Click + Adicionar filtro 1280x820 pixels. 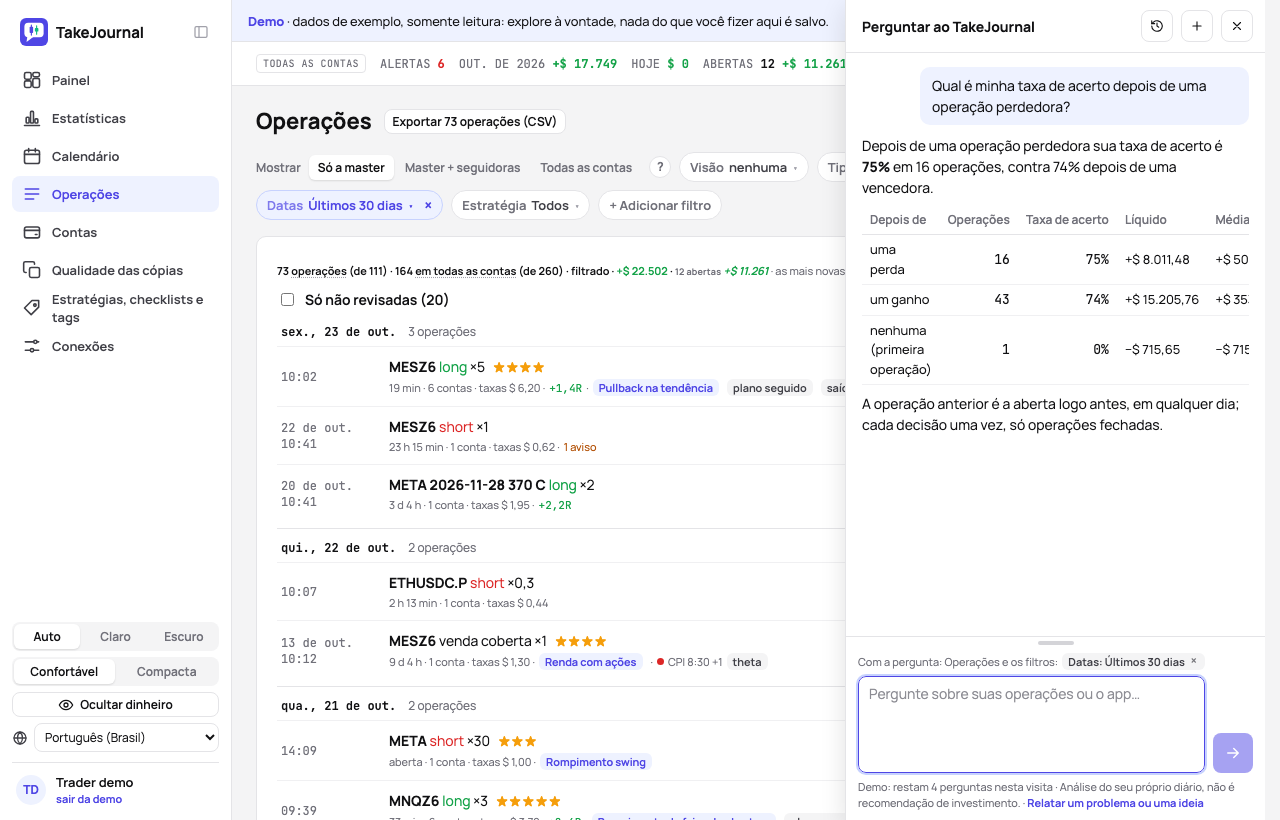pyautogui.click(x=660, y=205)
